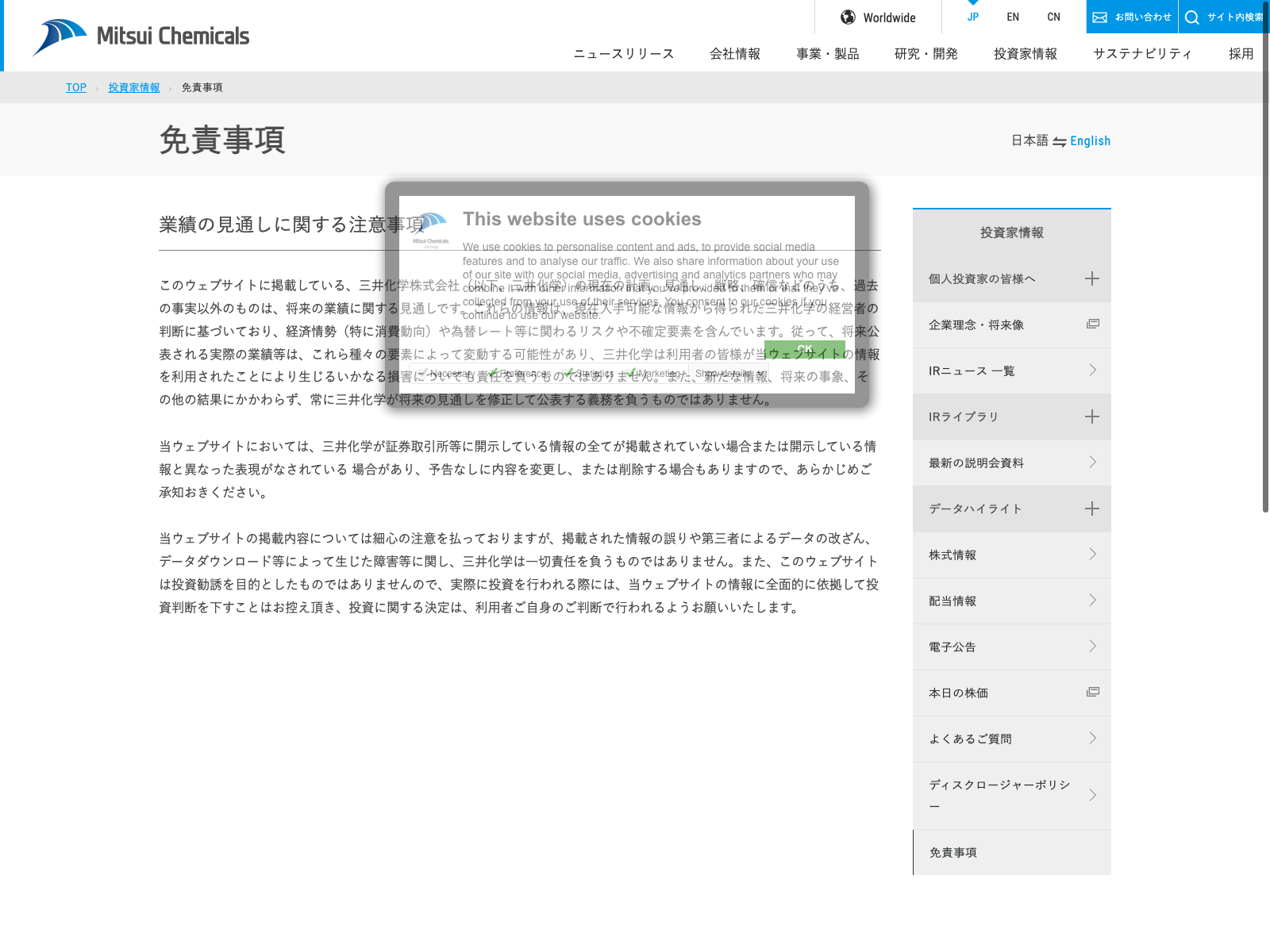Open Worldwide site selector globe icon
The width and height of the screenshot is (1270, 952).
(x=848, y=17)
